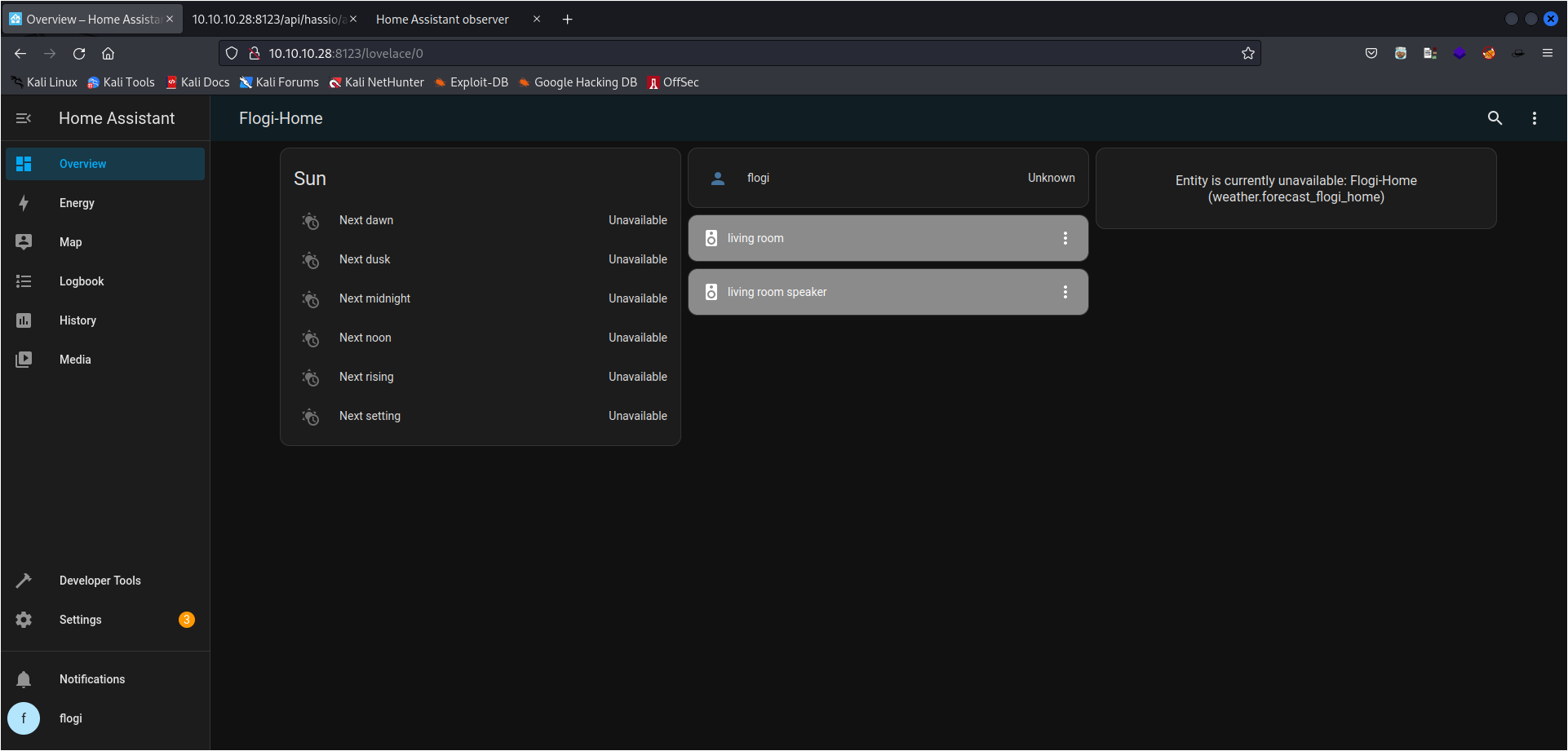Click the unavailable weather entity card
The width and height of the screenshot is (1568, 751).
pos(1296,188)
